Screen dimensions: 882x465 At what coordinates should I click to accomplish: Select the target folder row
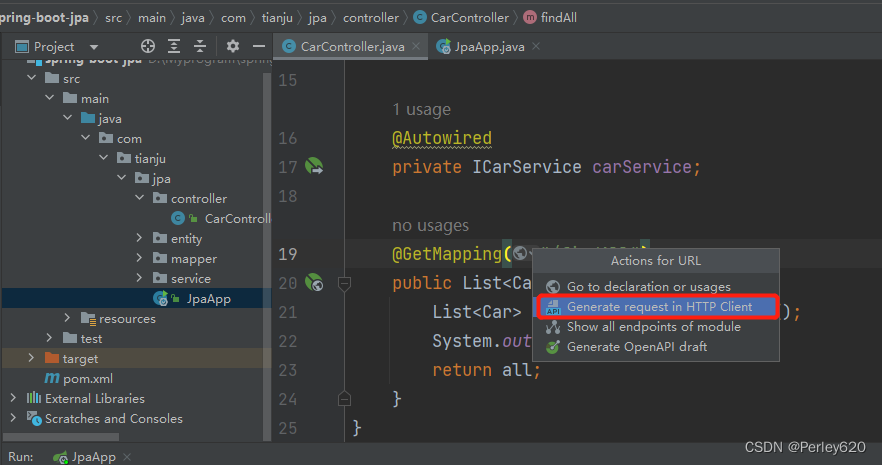coord(137,358)
